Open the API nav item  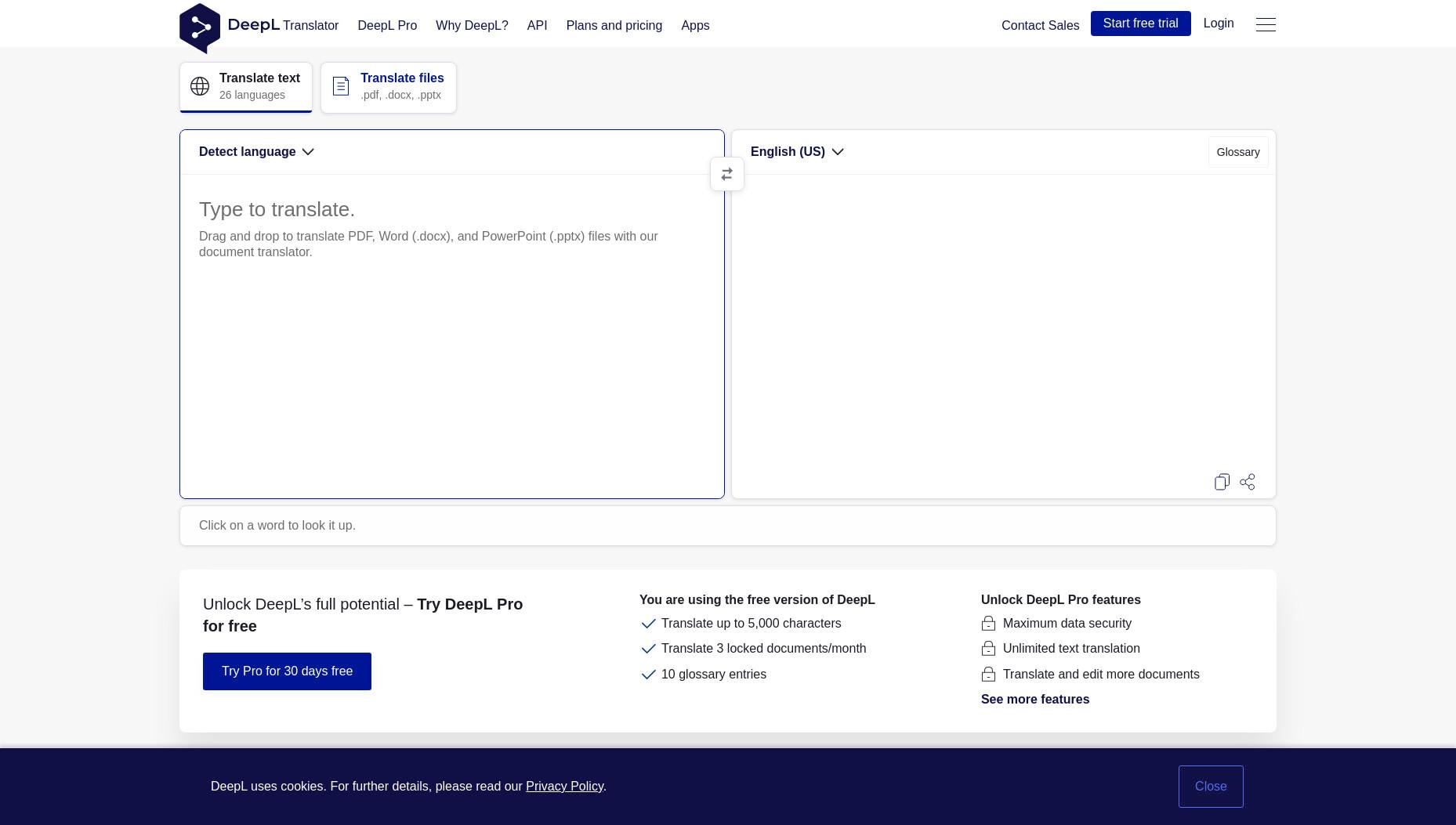(x=537, y=26)
